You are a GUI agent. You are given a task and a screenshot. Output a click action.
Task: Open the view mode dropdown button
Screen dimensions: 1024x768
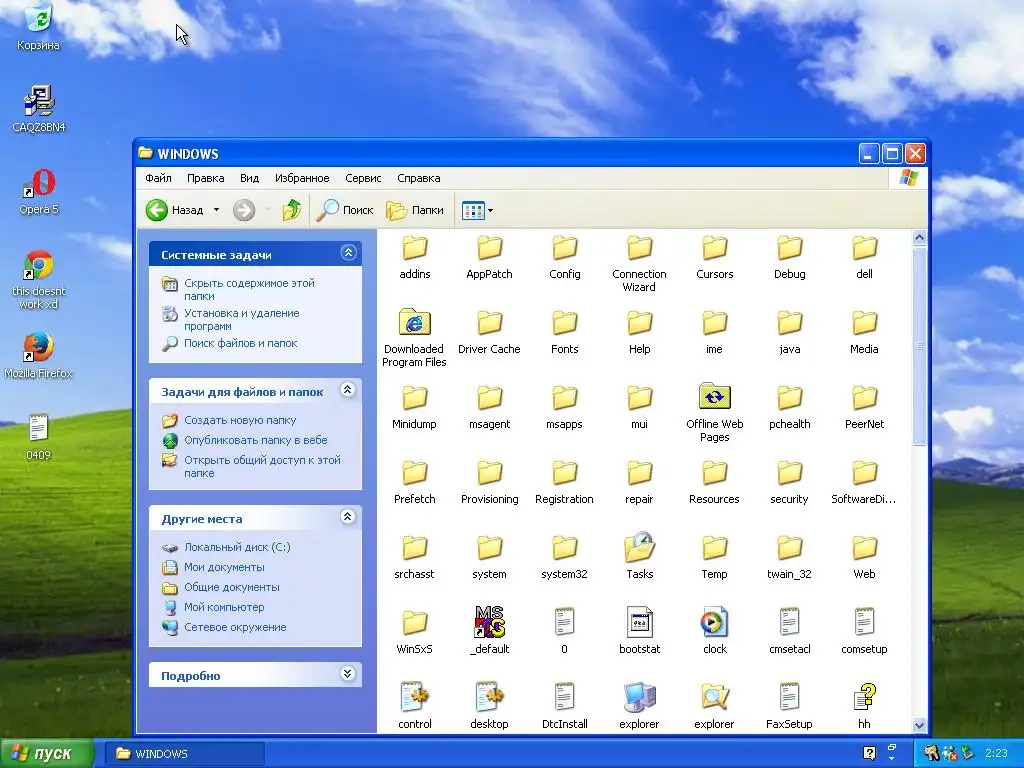477,210
